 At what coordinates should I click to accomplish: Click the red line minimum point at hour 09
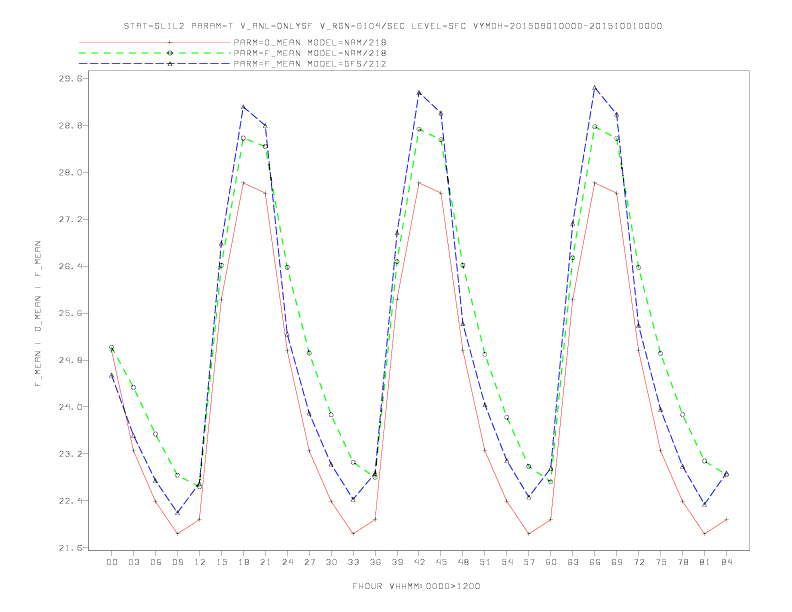click(177, 533)
